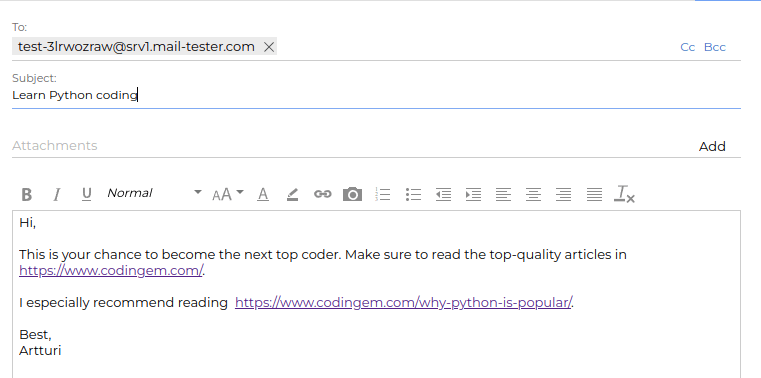Increase the indent level
The image size is (761, 378).
[473, 195]
